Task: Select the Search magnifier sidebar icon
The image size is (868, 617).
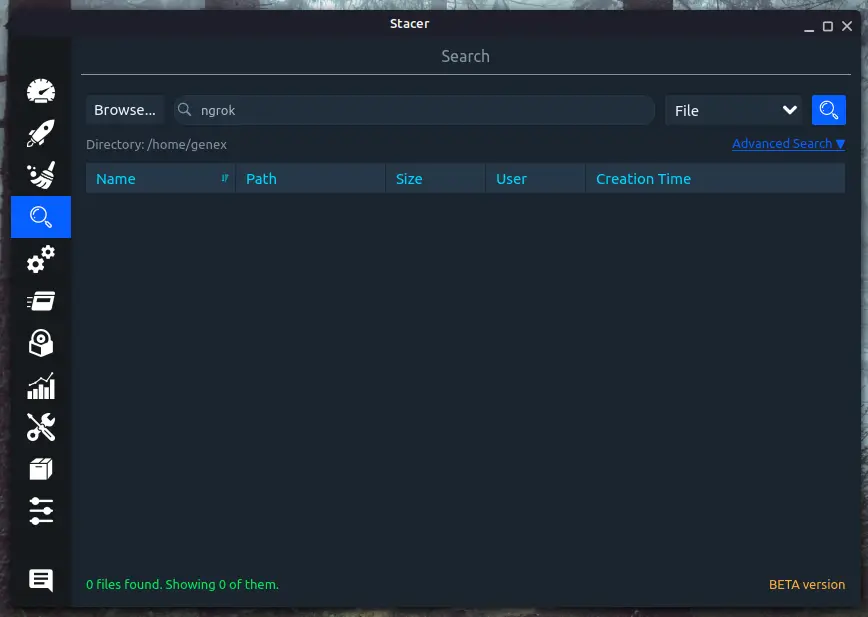Action: 41,217
